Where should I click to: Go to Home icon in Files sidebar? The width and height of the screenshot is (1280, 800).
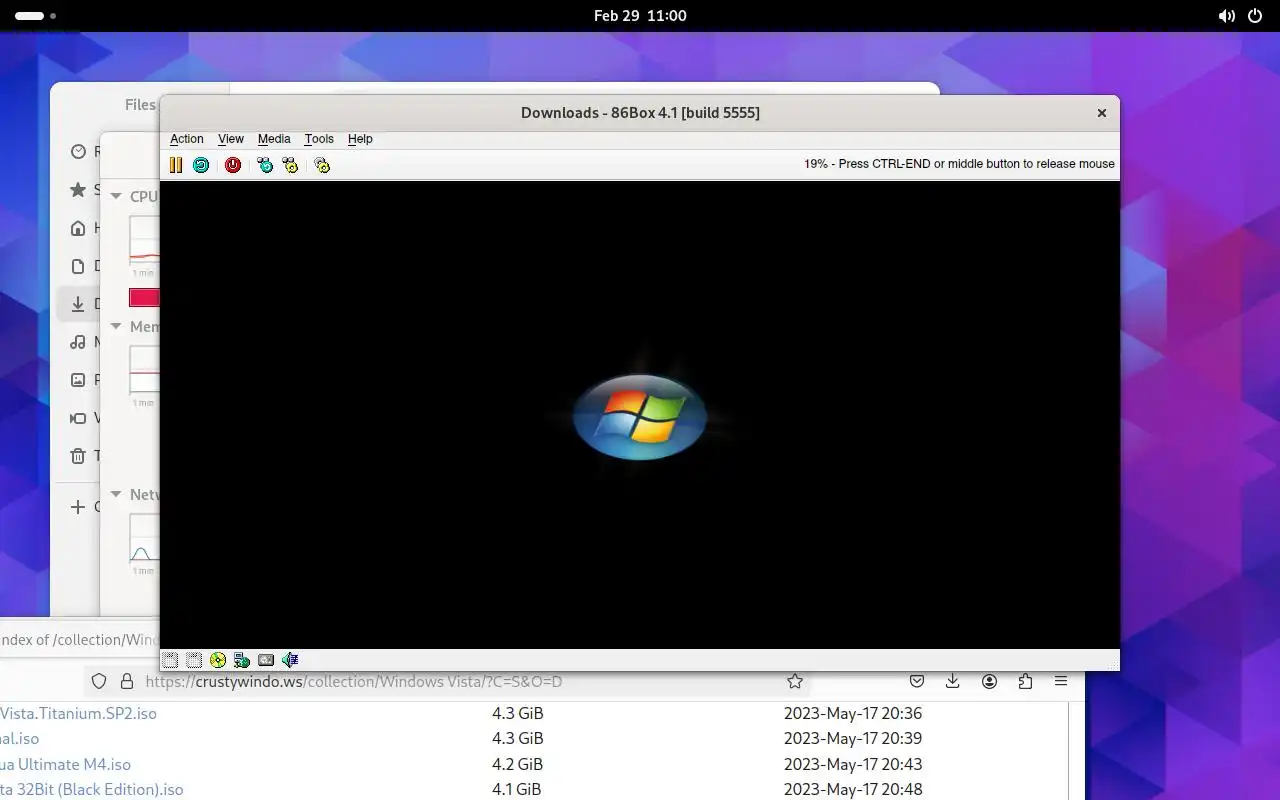78,228
